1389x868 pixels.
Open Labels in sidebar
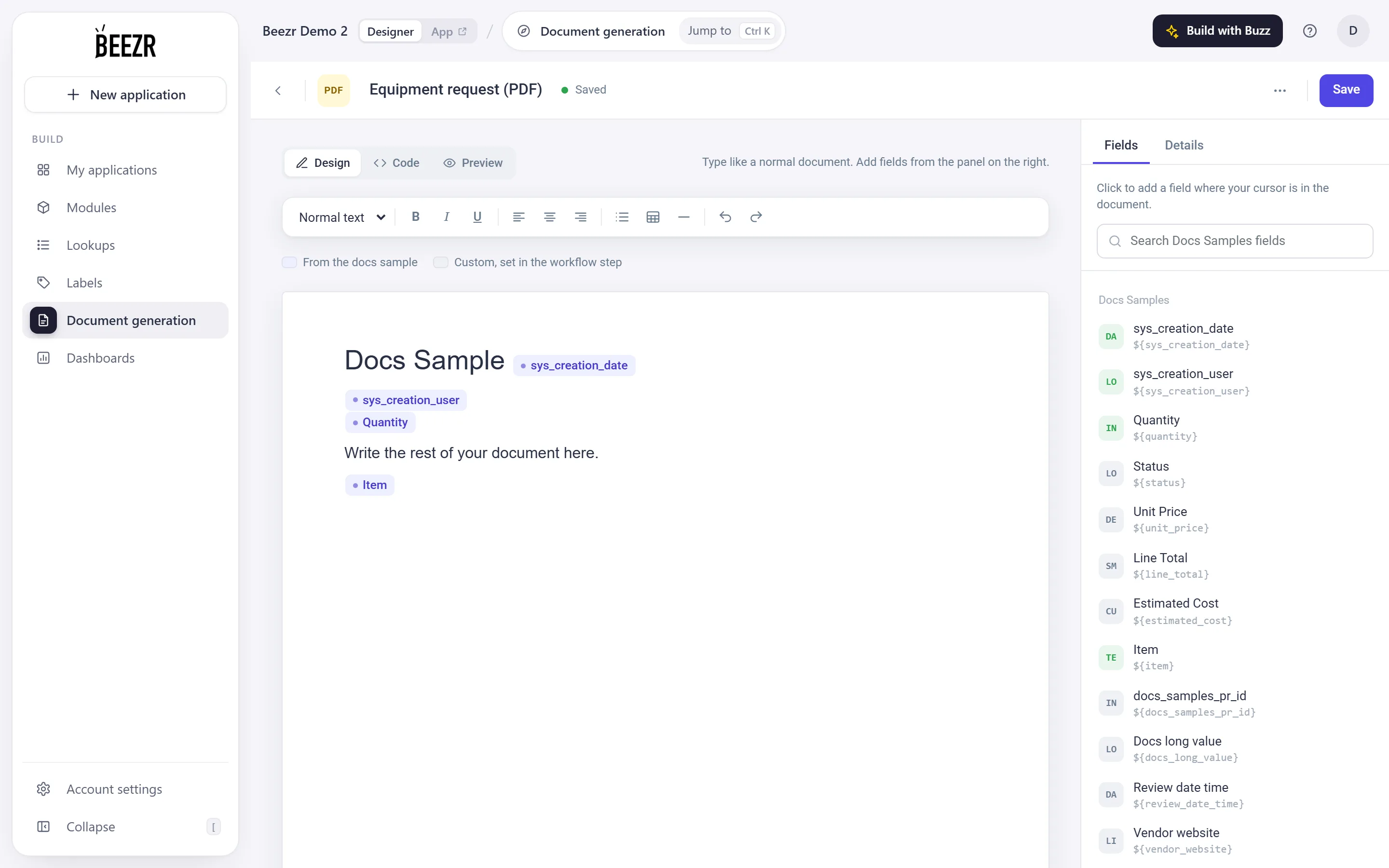tap(125, 283)
